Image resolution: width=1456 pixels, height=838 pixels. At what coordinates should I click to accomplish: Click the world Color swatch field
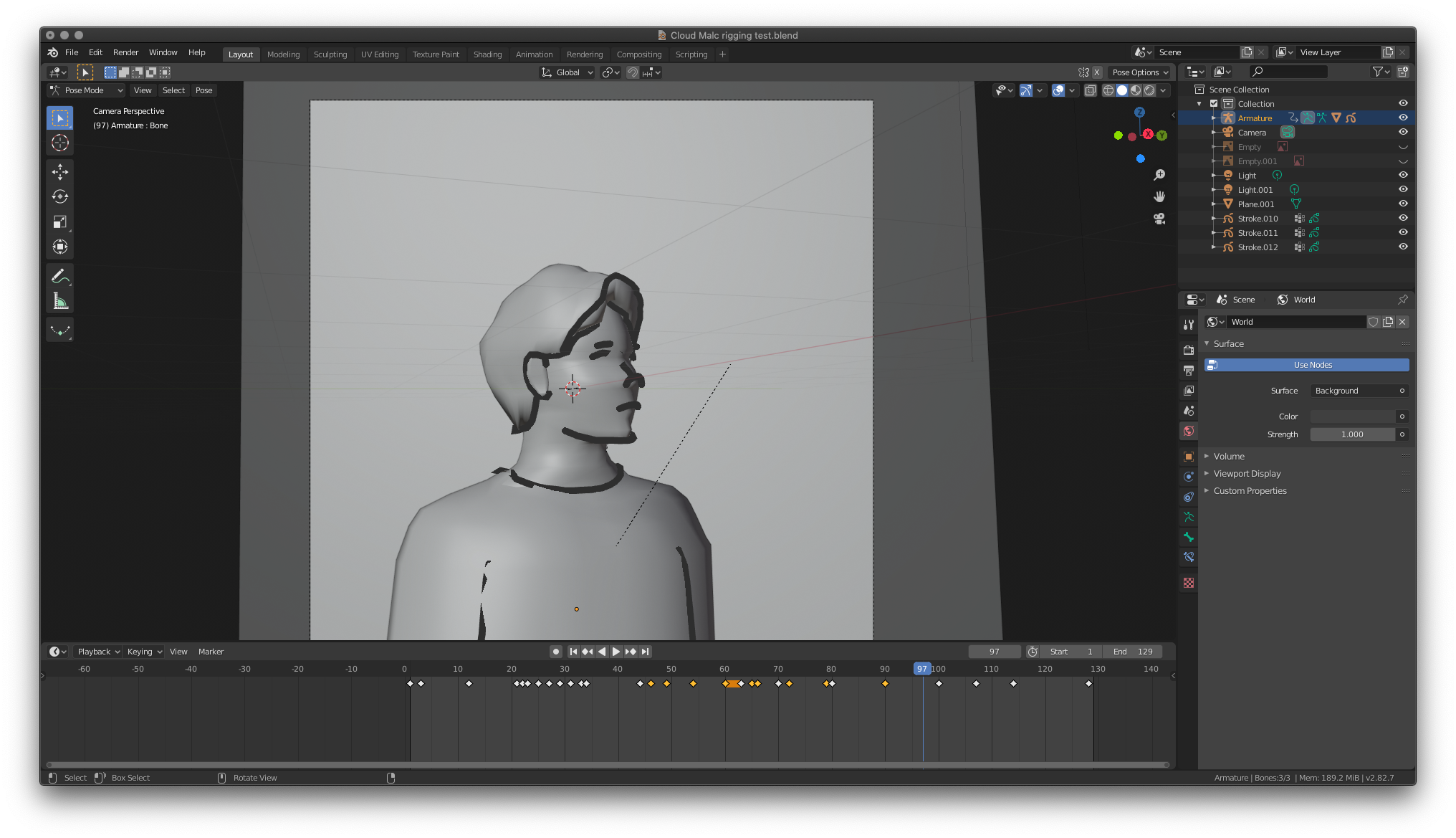[x=1354, y=416]
